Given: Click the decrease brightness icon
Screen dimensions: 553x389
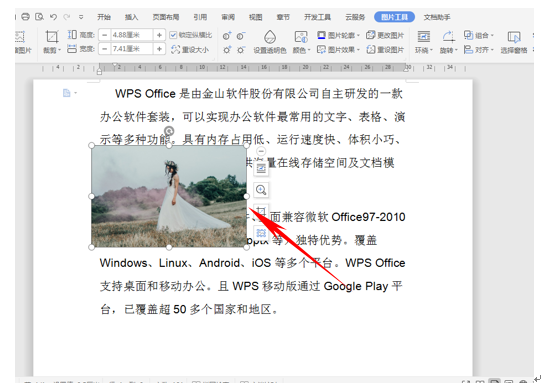Looking at the screenshot, I should pos(241,50).
